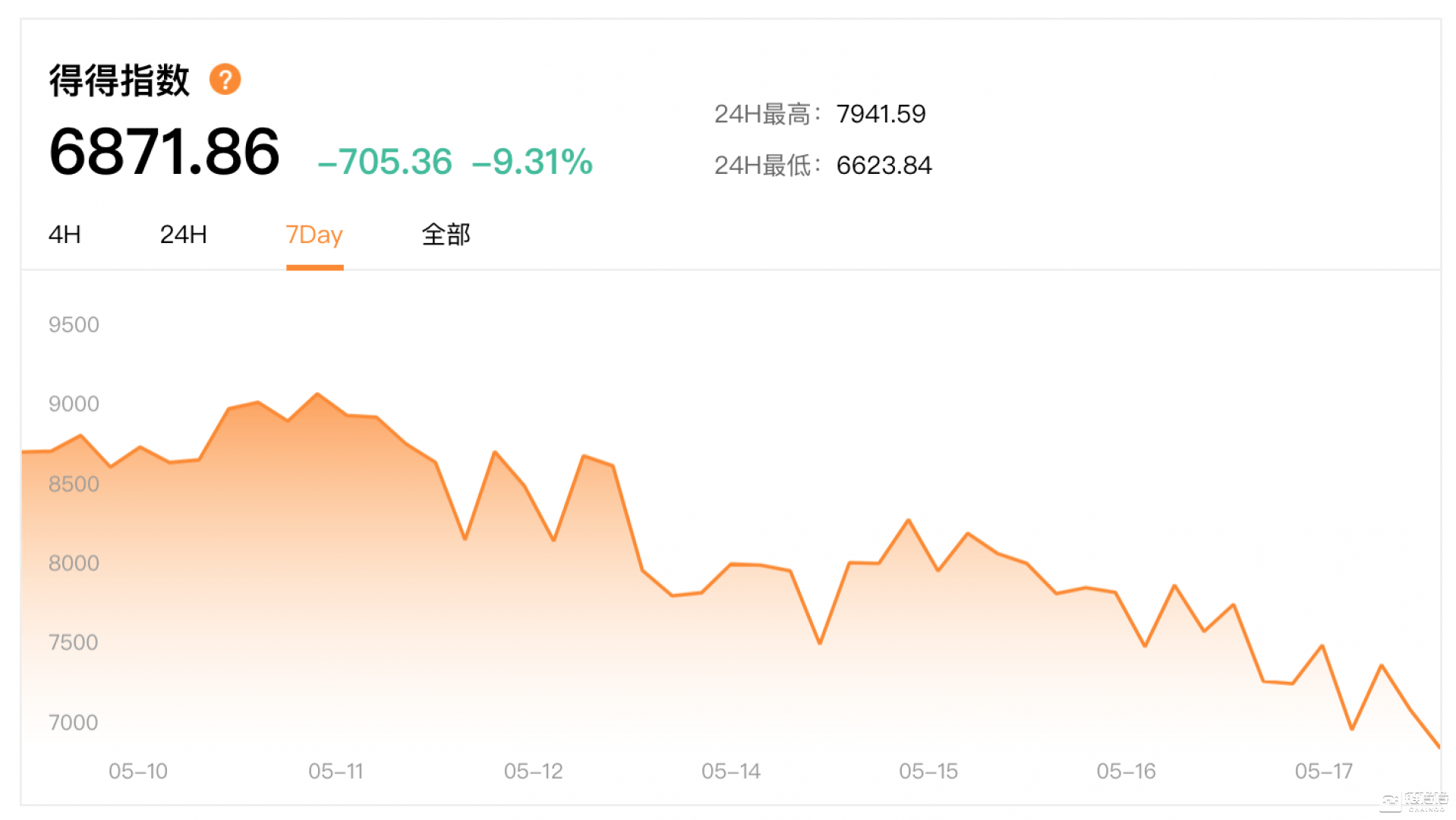Click the 05-12 date label
Image resolution: width=1456 pixels, height=820 pixels.
coord(534,771)
